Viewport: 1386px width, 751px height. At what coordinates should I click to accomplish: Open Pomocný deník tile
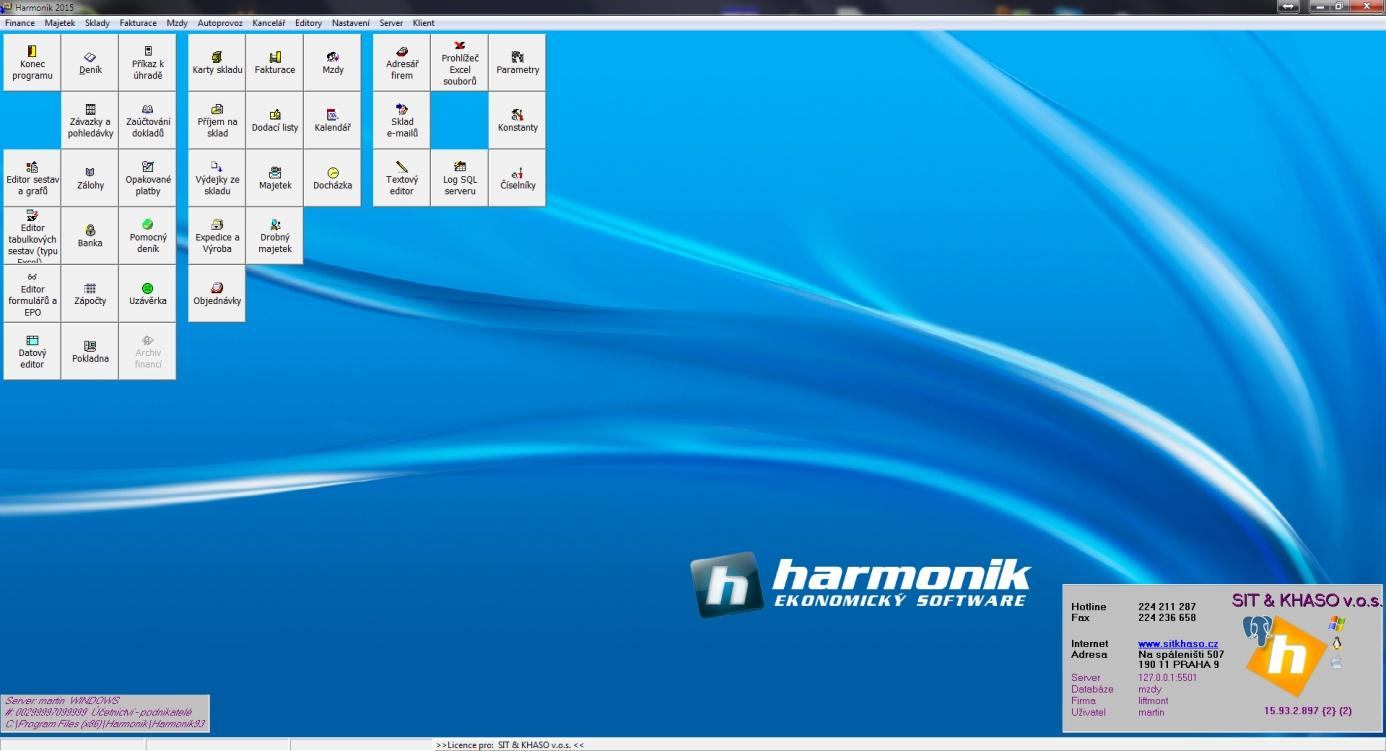click(x=147, y=236)
